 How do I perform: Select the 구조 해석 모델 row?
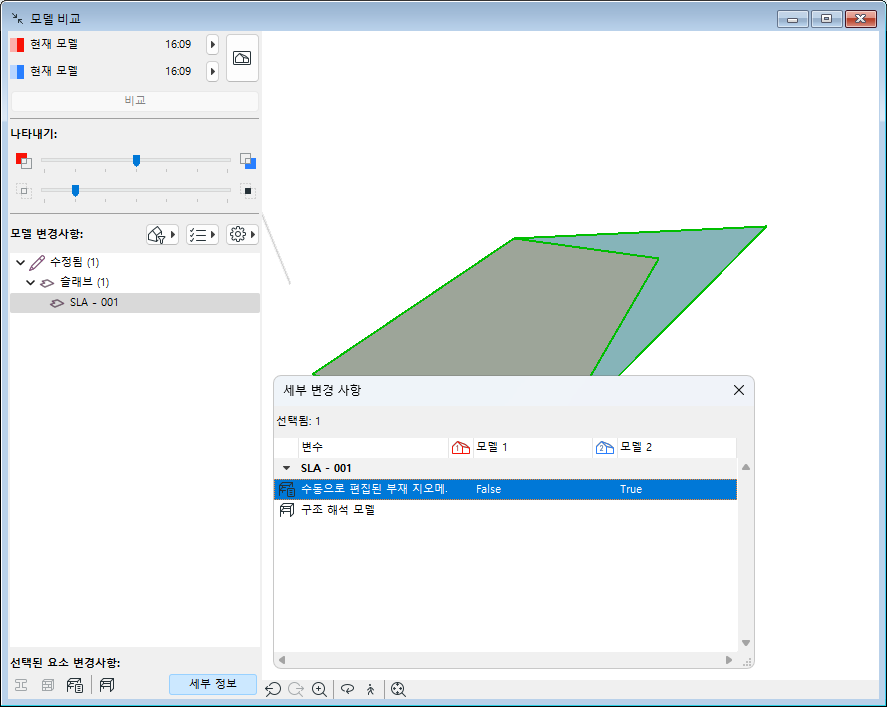pyautogui.click(x=505, y=510)
